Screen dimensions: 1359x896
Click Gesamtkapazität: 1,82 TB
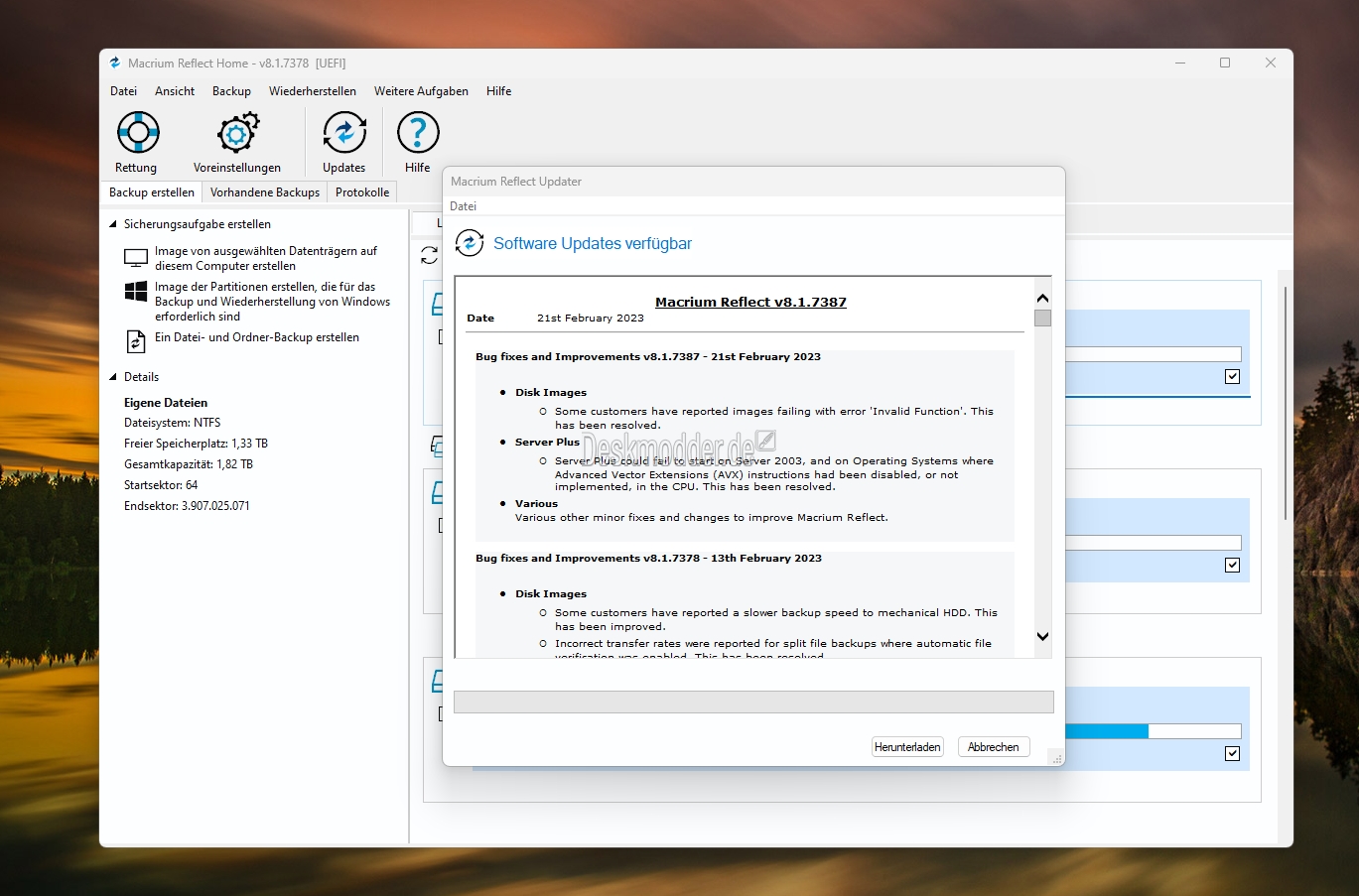(189, 464)
